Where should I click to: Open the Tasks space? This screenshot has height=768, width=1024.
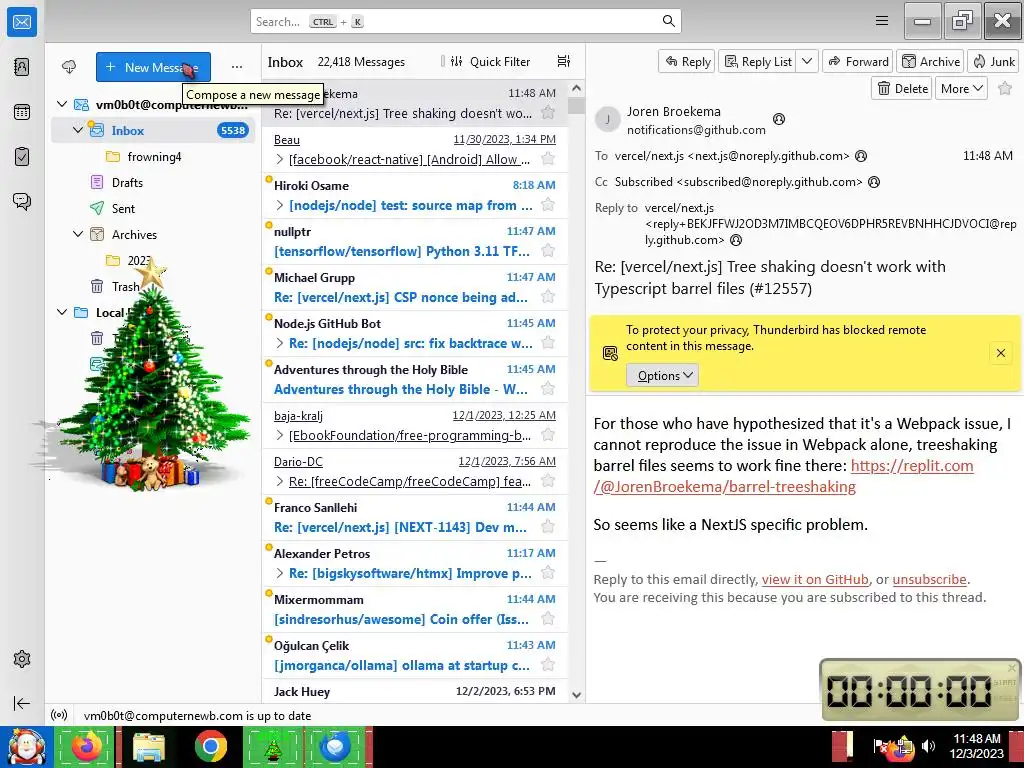pos(22,157)
